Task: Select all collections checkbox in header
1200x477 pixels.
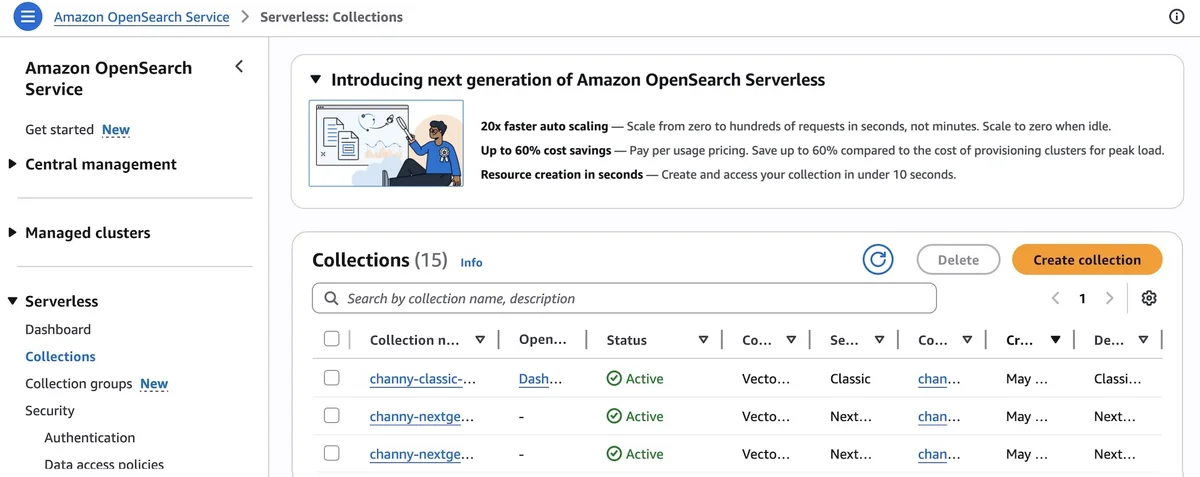Action: 332,339
